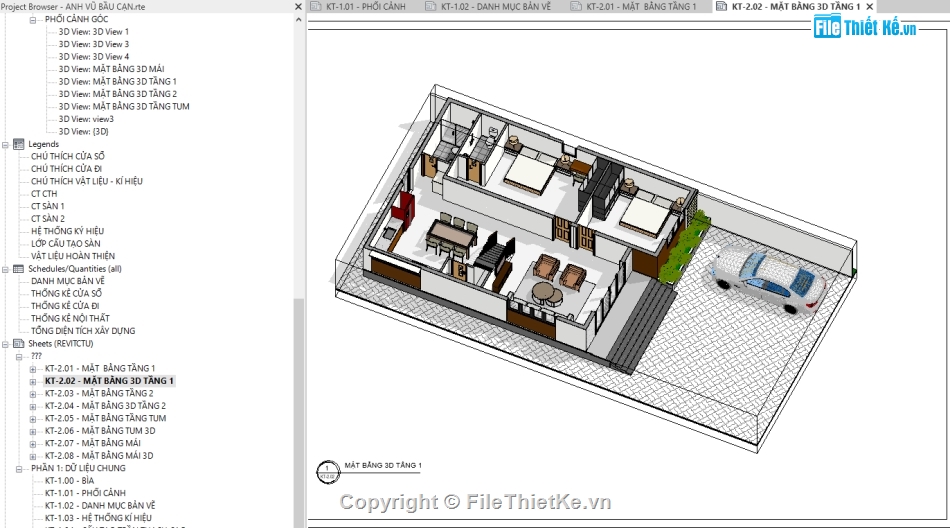The height and width of the screenshot is (528, 950).
Task: Open CHÚ THÍCH VẬT LIỆU - KÍ HIỆU legend
Action: [x=87, y=181]
